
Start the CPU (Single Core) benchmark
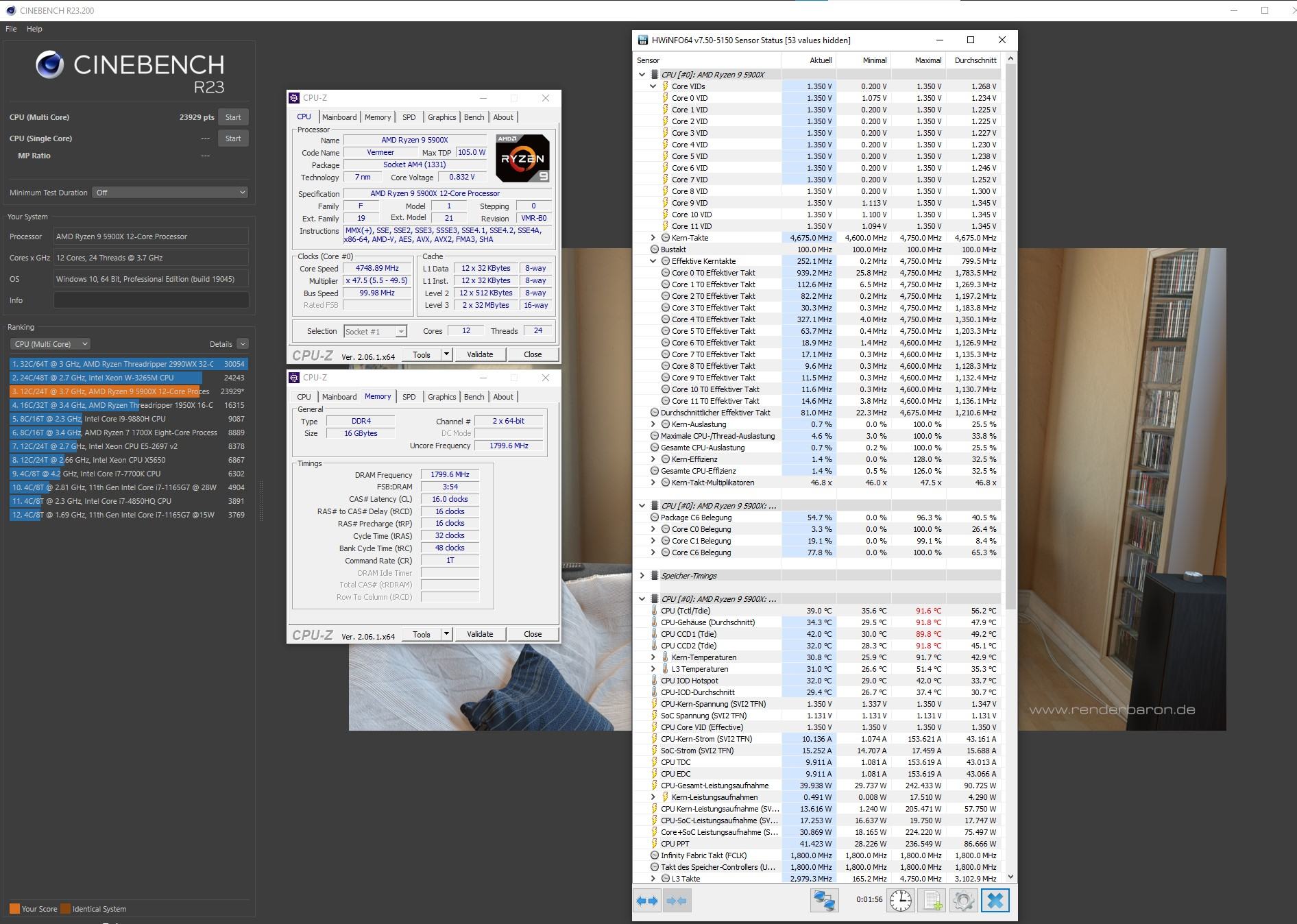(x=233, y=138)
